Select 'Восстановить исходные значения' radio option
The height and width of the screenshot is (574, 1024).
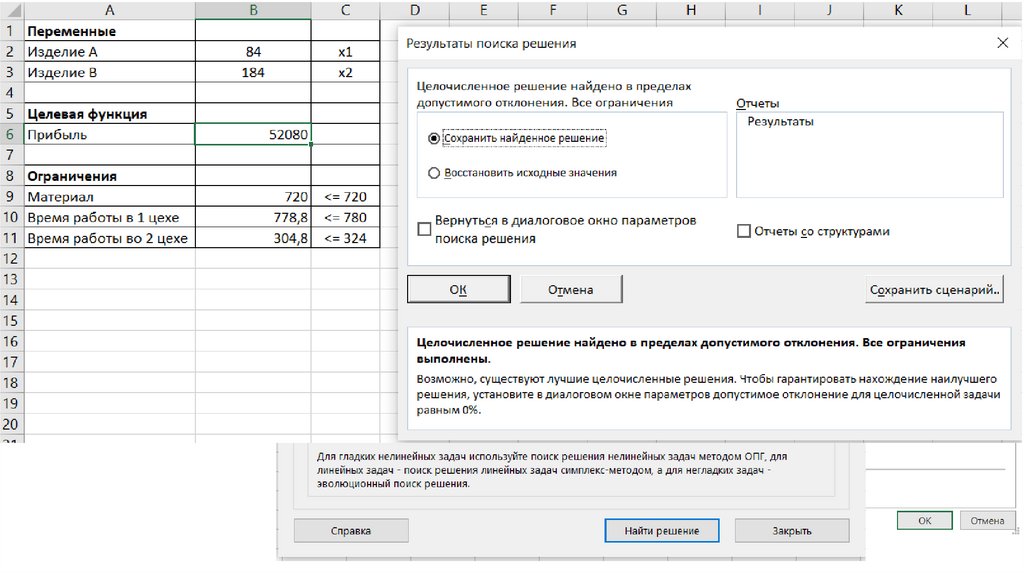(x=434, y=173)
